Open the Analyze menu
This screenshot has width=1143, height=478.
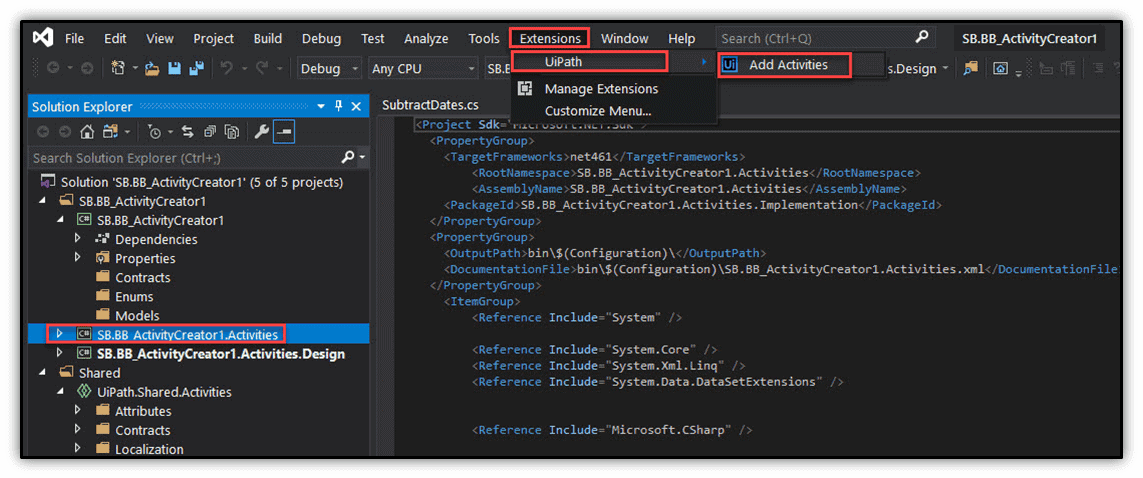click(426, 39)
